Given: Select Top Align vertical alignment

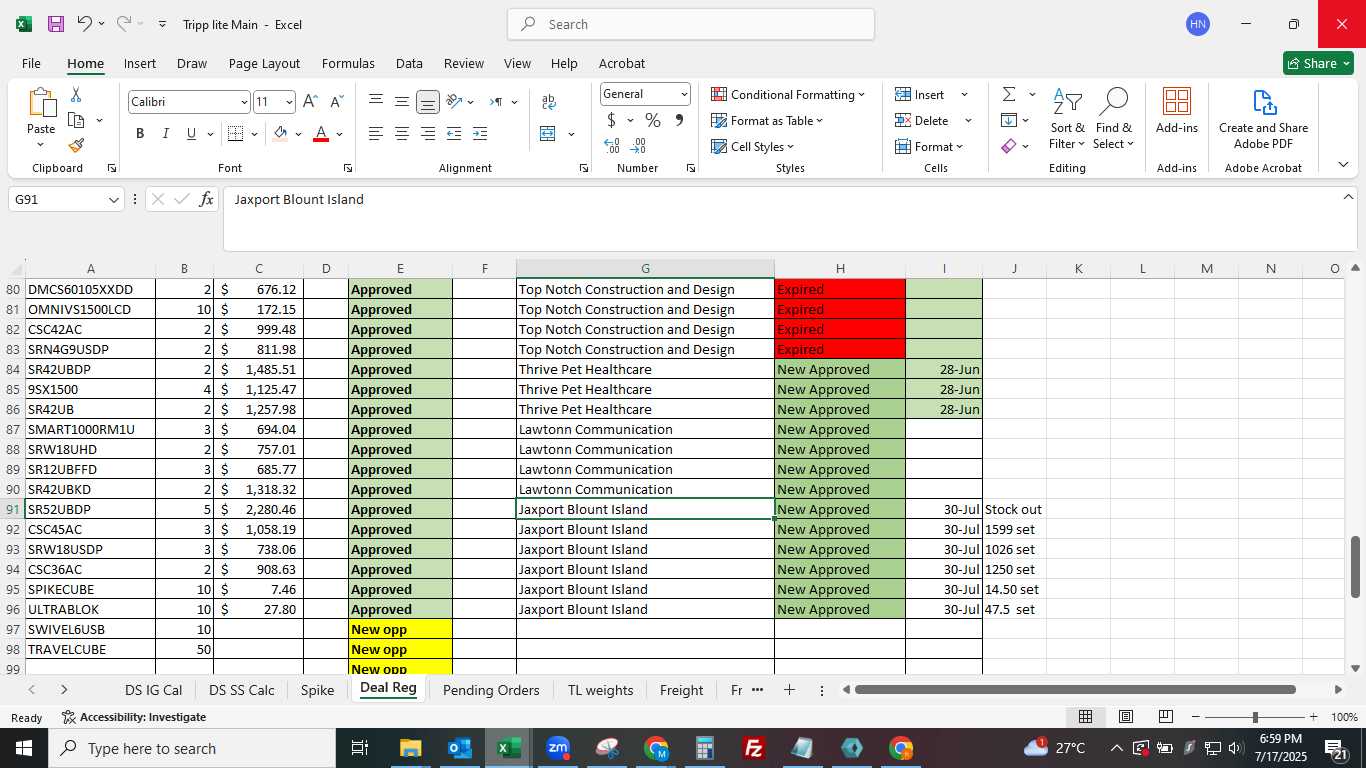Looking at the screenshot, I should click(376, 102).
